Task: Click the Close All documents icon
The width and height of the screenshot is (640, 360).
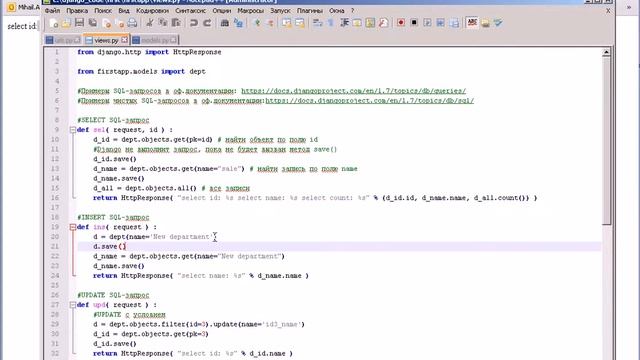Action: coord(120,23)
